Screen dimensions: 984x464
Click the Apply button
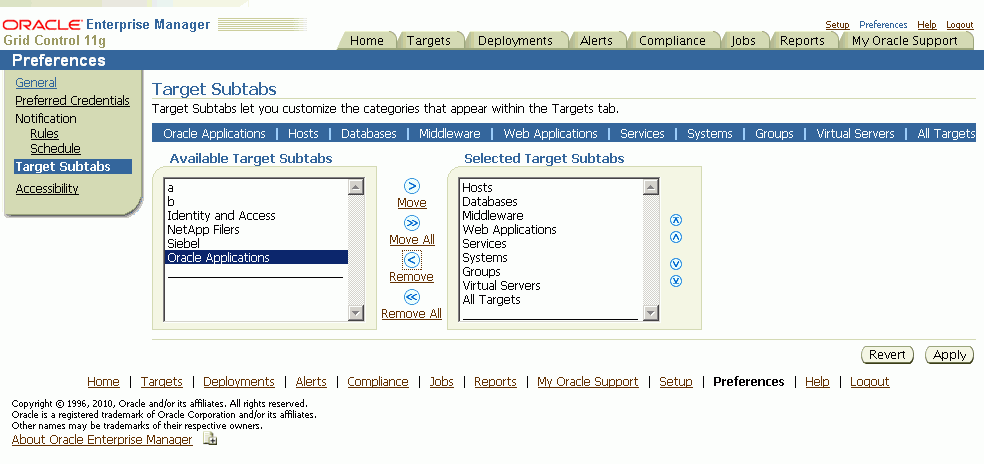[949, 355]
